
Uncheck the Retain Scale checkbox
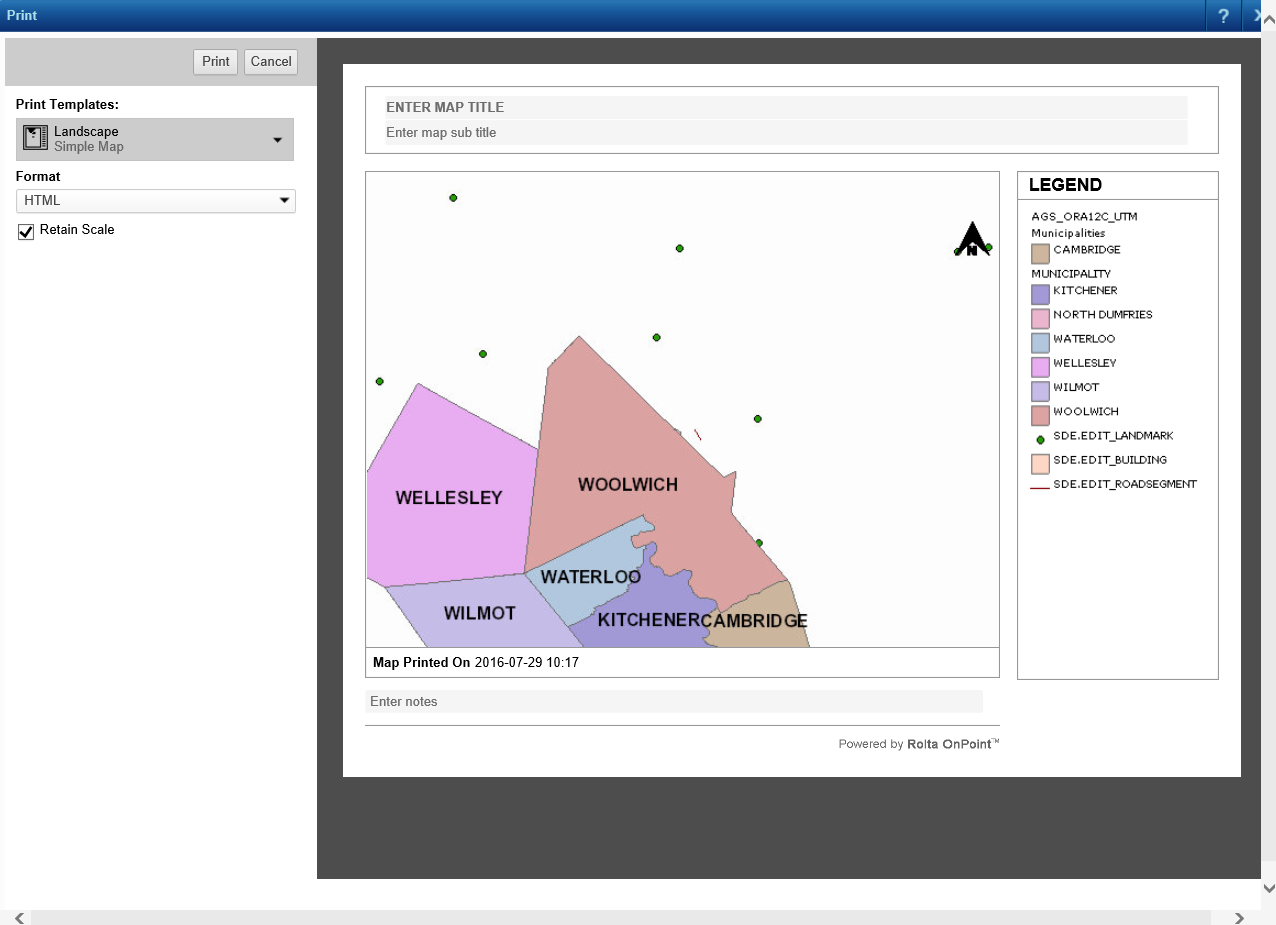[x=27, y=232]
